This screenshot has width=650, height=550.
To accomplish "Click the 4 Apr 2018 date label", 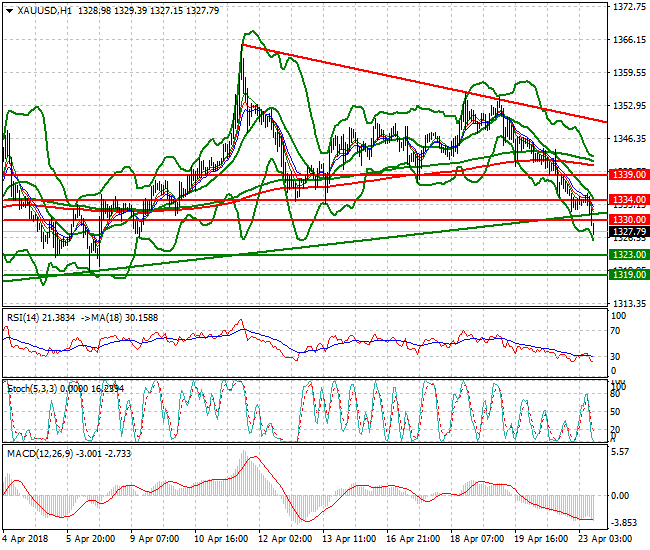I will point(25,539).
